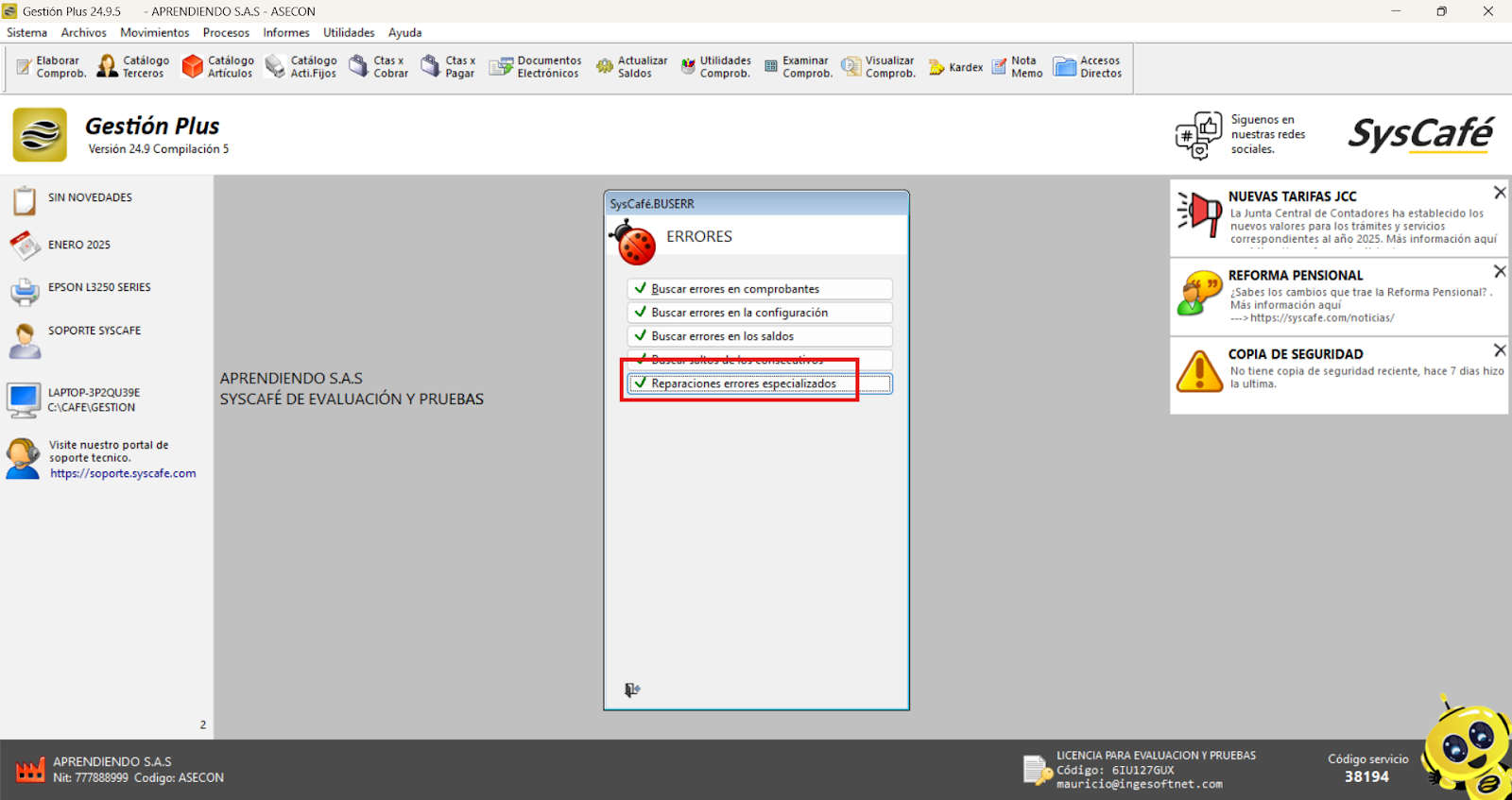1512x800 pixels.
Task: Dismiss the NUEVAS TARIFAS JCC notification
Action: tap(1499, 193)
